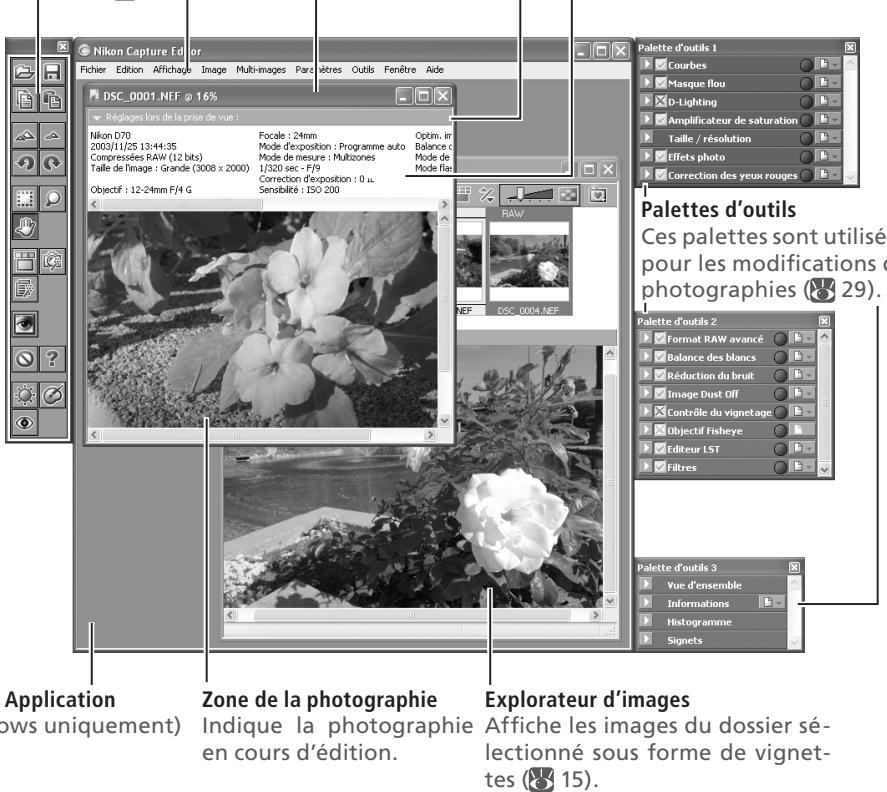
Task: Click the vertical scrollbar down arrow in Palette d'outils 2
Action: (x=824, y=469)
